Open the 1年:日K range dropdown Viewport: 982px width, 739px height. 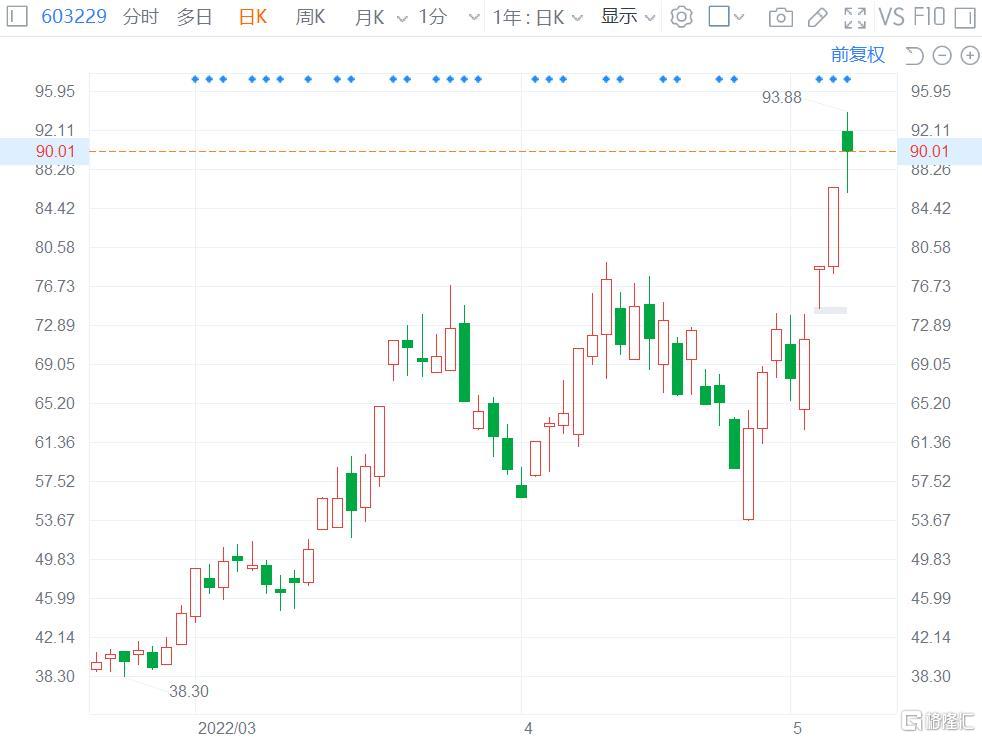537,17
